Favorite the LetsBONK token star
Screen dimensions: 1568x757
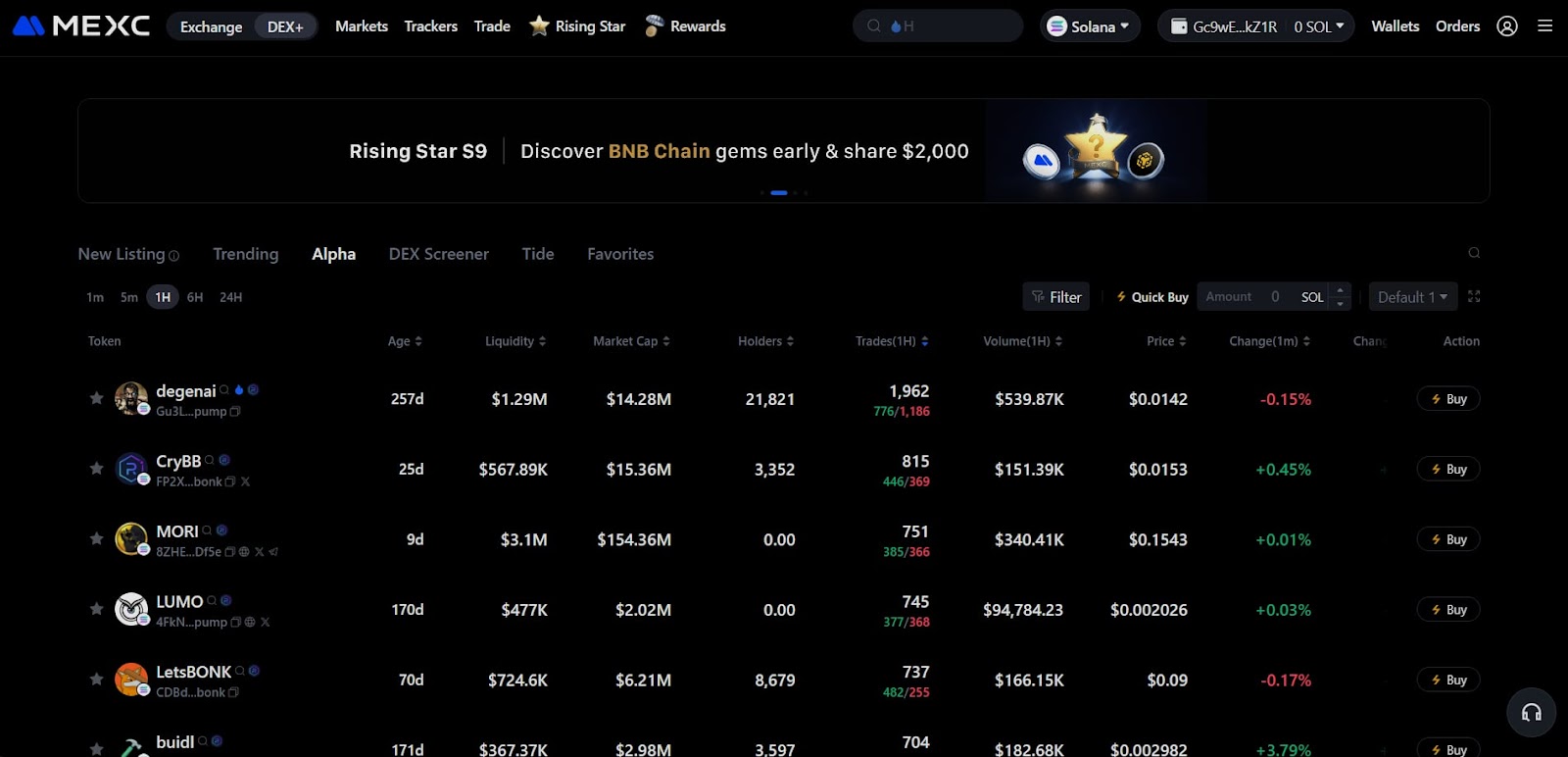[96, 679]
